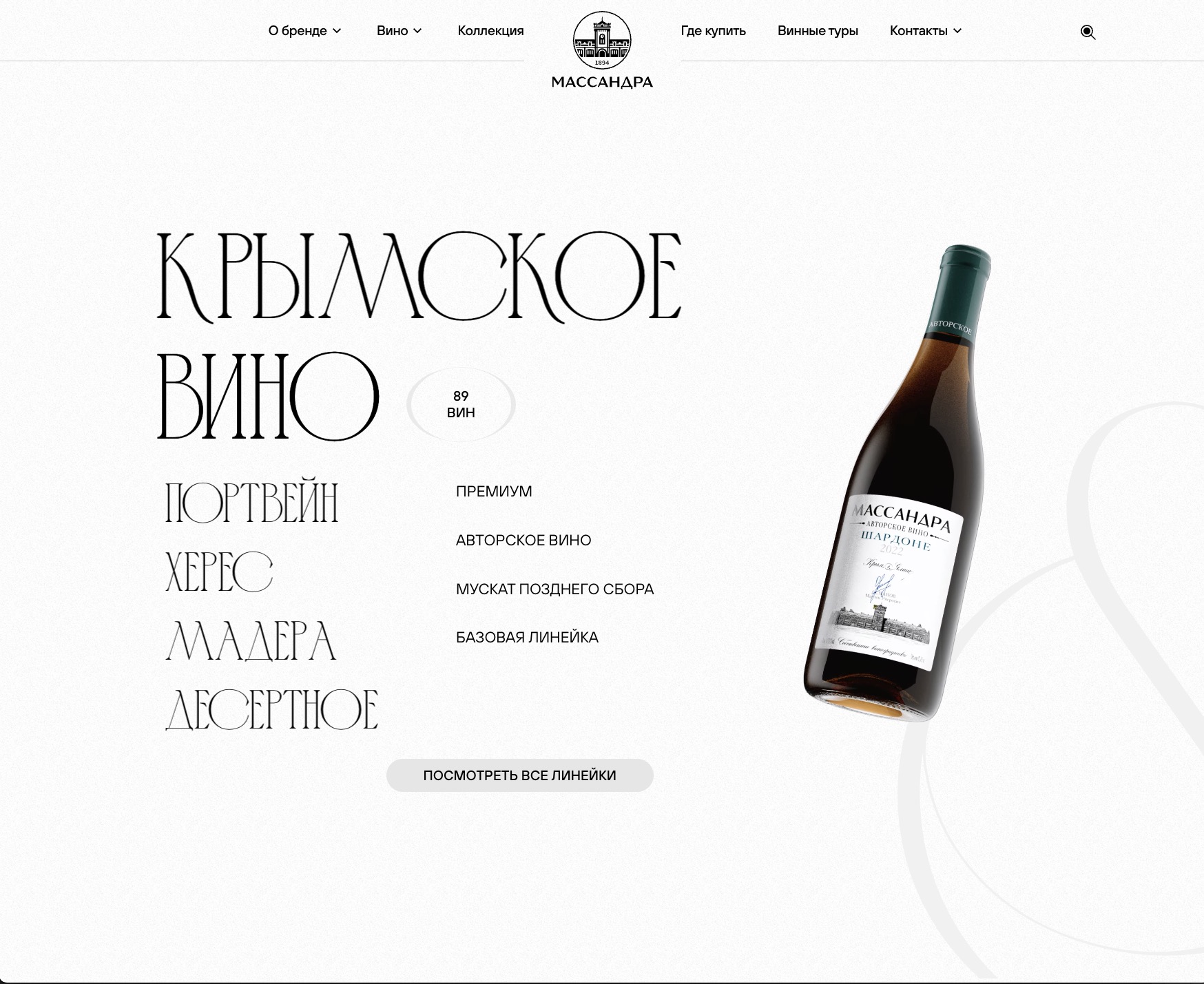Choose the БАЗОВАЯ ЛИНЕЙКА link
This screenshot has width=1204, height=984.
pos(527,638)
